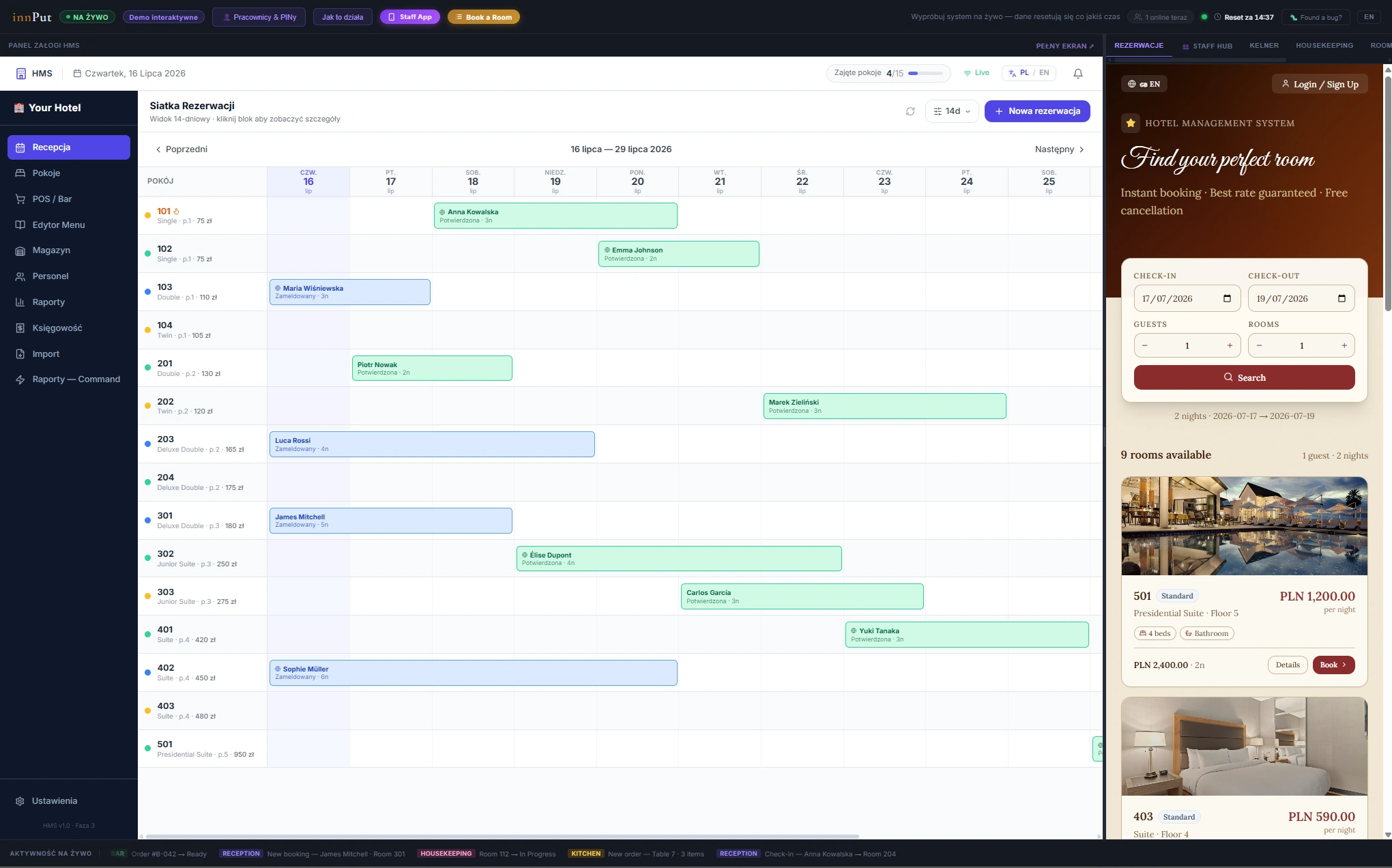Open Edytor Menu in sidebar
The image size is (1392, 868).
(x=69, y=225)
